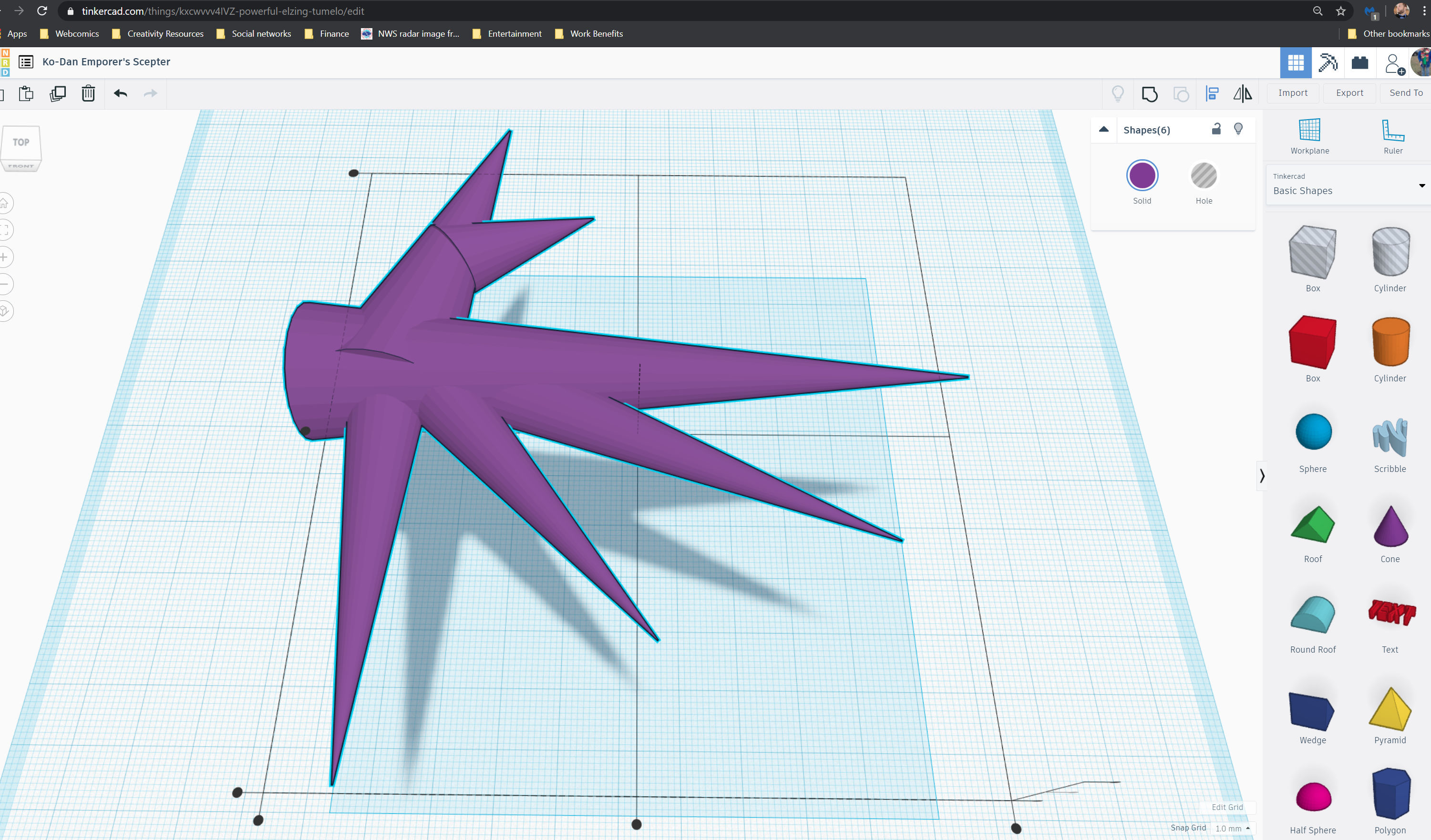The width and height of the screenshot is (1431, 840).
Task: Zoom in with plus icon
Action: coord(5,257)
